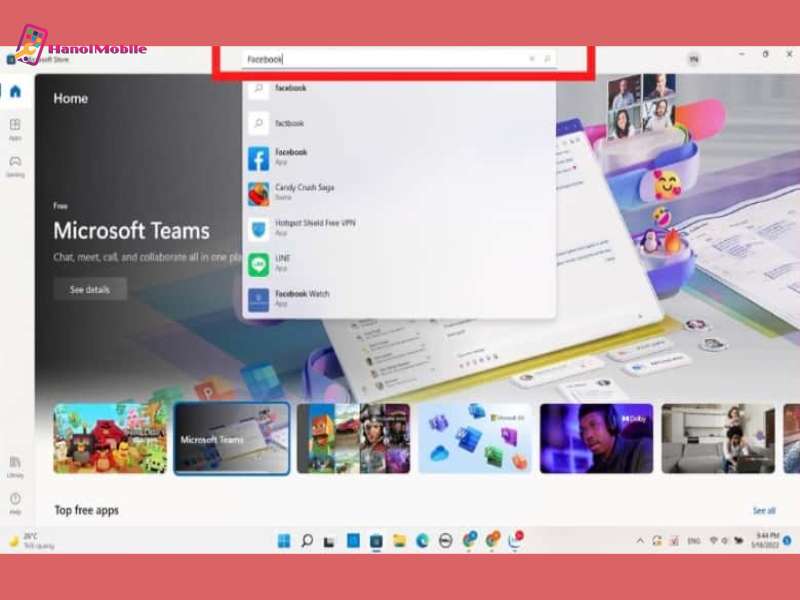Open Dell app on taskbar
The height and width of the screenshot is (600, 800).
(x=445, y=541)
